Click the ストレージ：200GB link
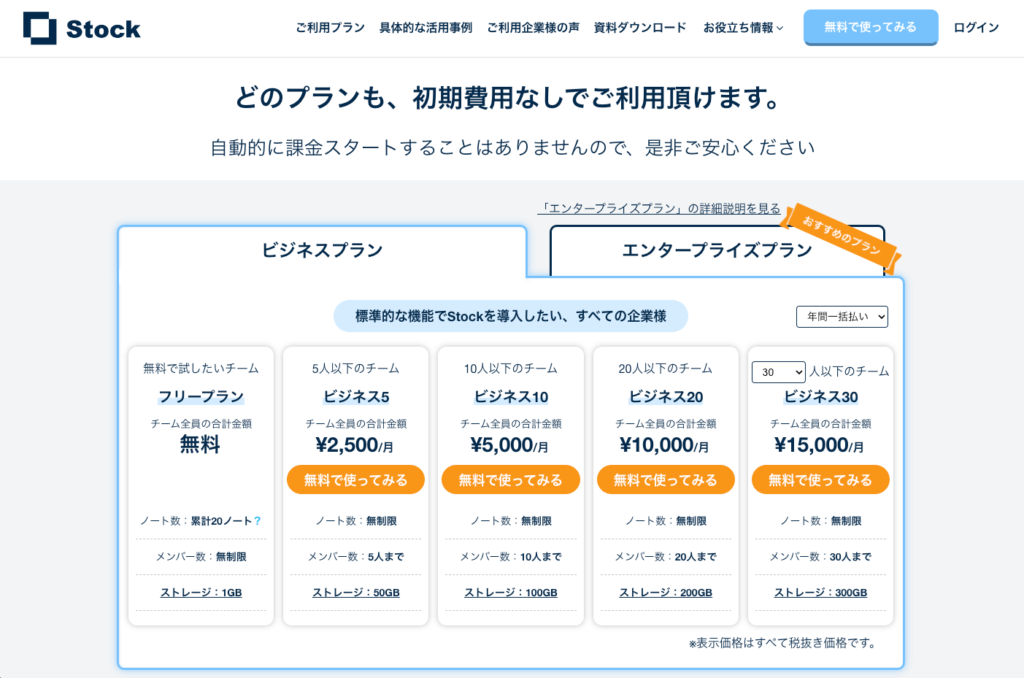Screen dimensions: 1024x678 point(665,593)
